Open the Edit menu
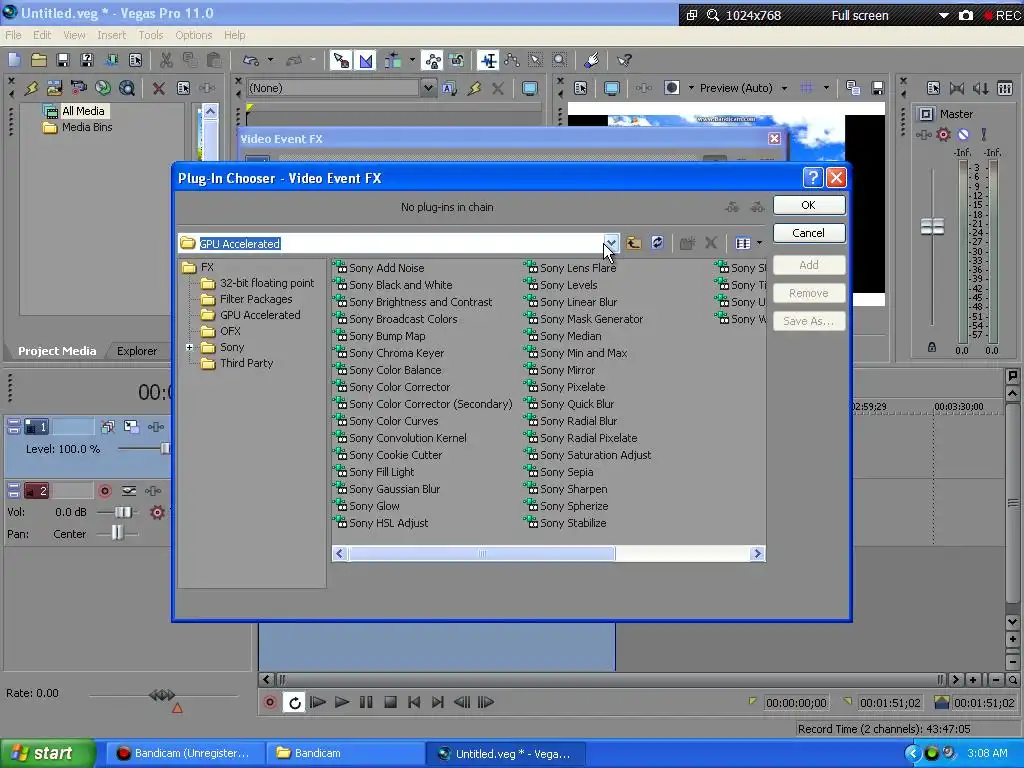The image size is (1024, 768). (x=42, y=35)
